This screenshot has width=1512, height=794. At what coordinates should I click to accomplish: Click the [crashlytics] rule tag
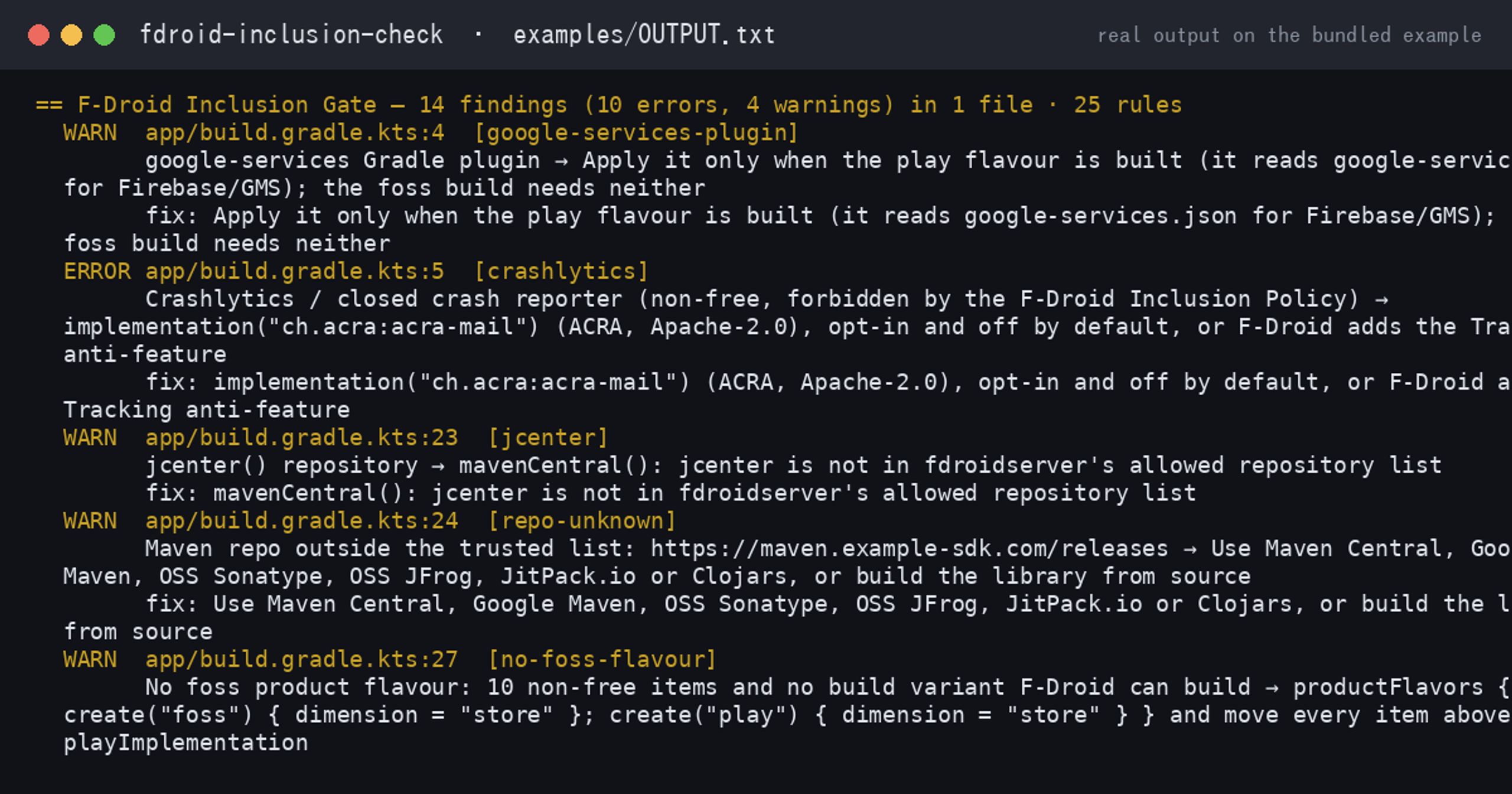click(561, 272)
